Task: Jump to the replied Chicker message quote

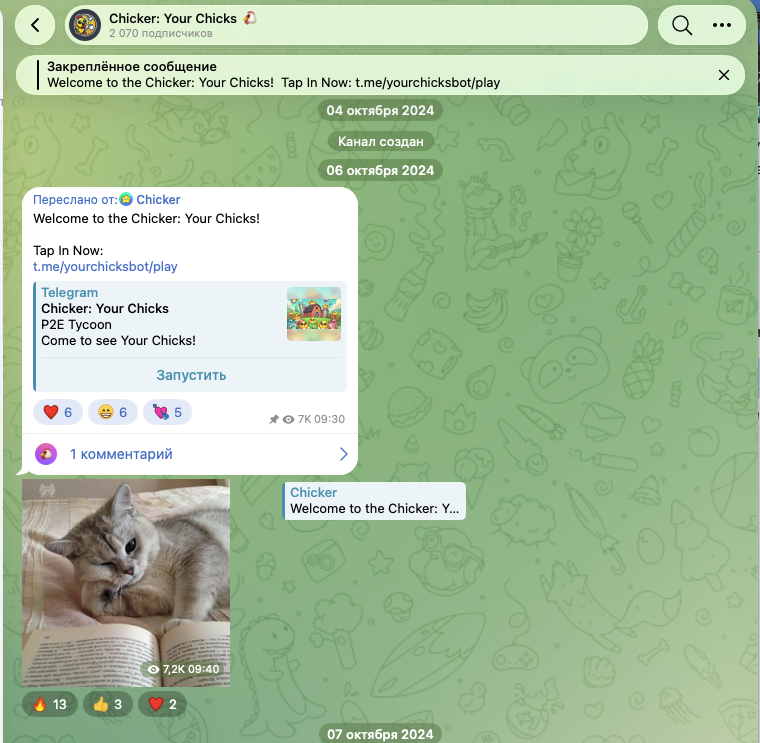Action: [374, 501]
